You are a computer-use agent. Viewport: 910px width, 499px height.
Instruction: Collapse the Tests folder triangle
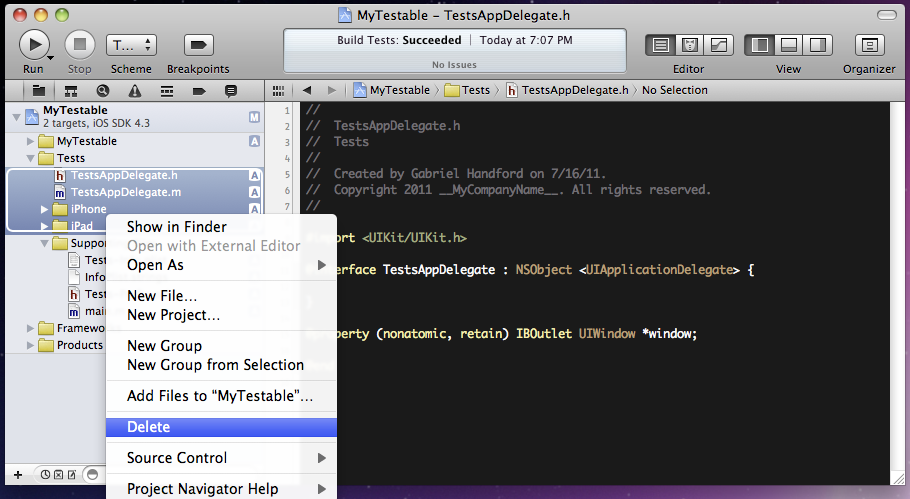(30, 158)
